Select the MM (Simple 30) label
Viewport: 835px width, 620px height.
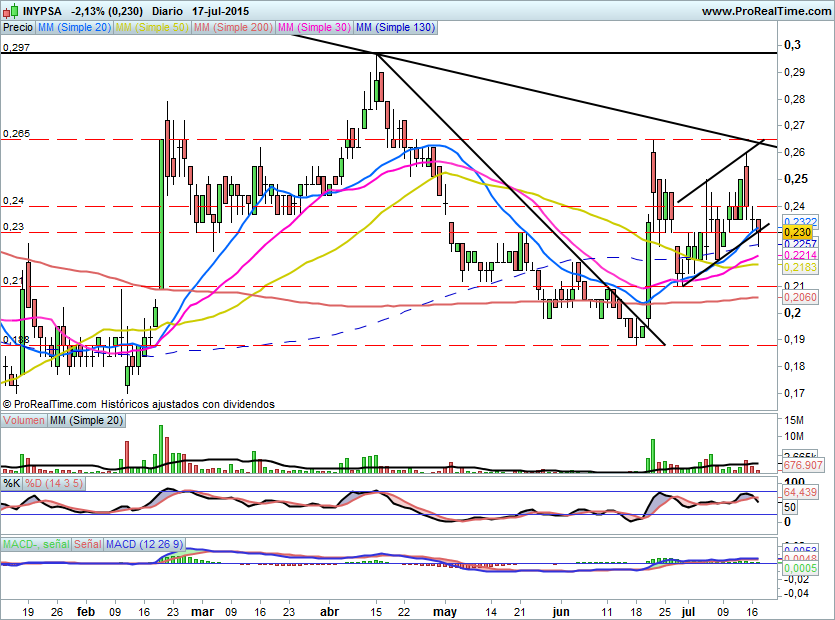point(314,27)
